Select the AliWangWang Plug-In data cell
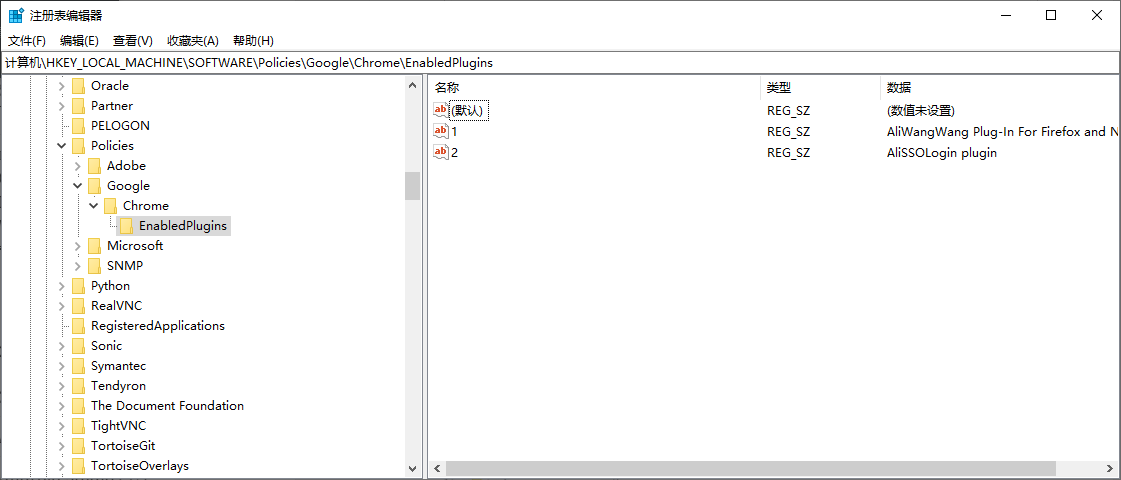This screenshot has height=480, width=1121. click(x=1002, y=132)
